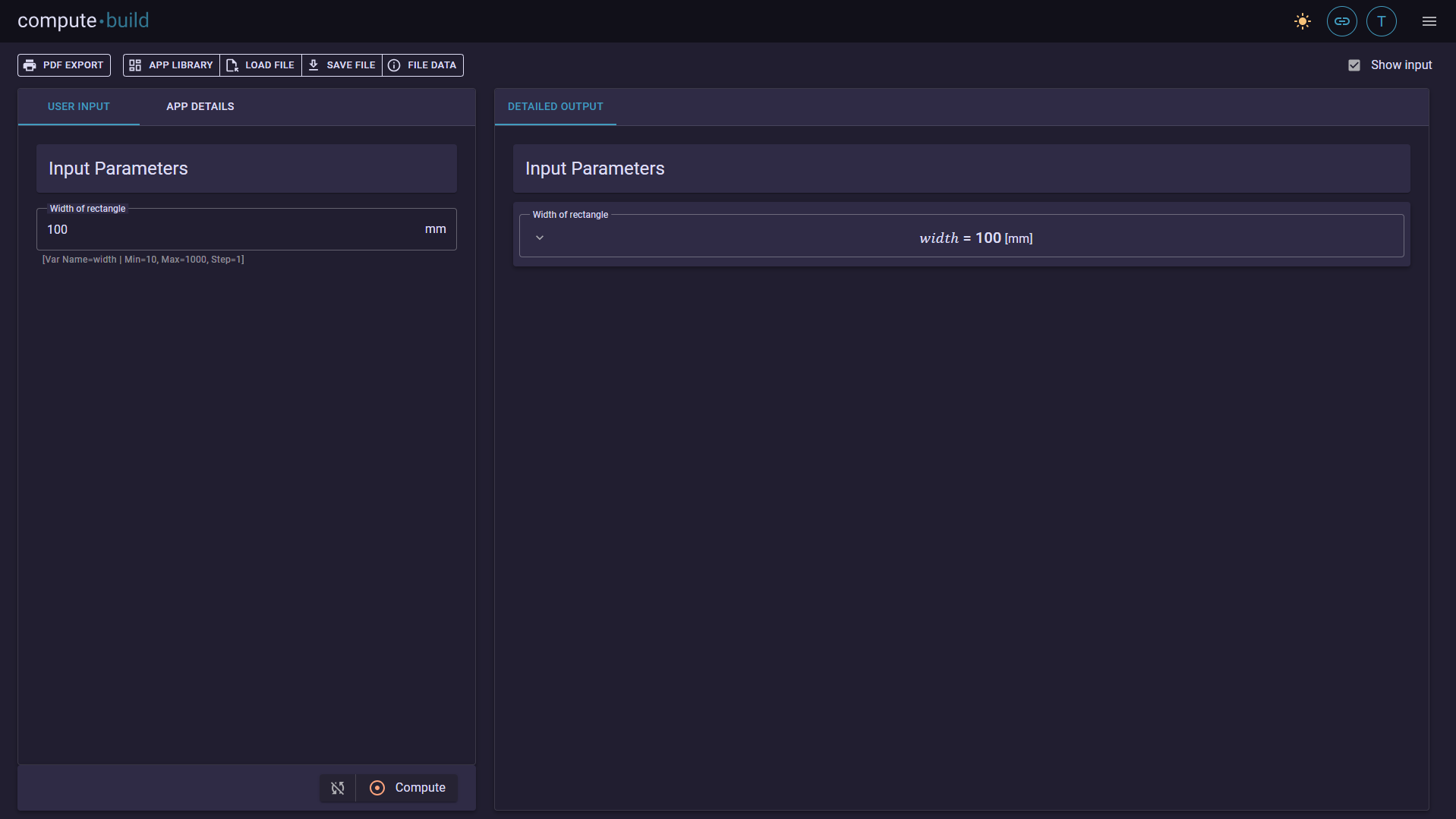Click the Save File download icon

(314, 65)
